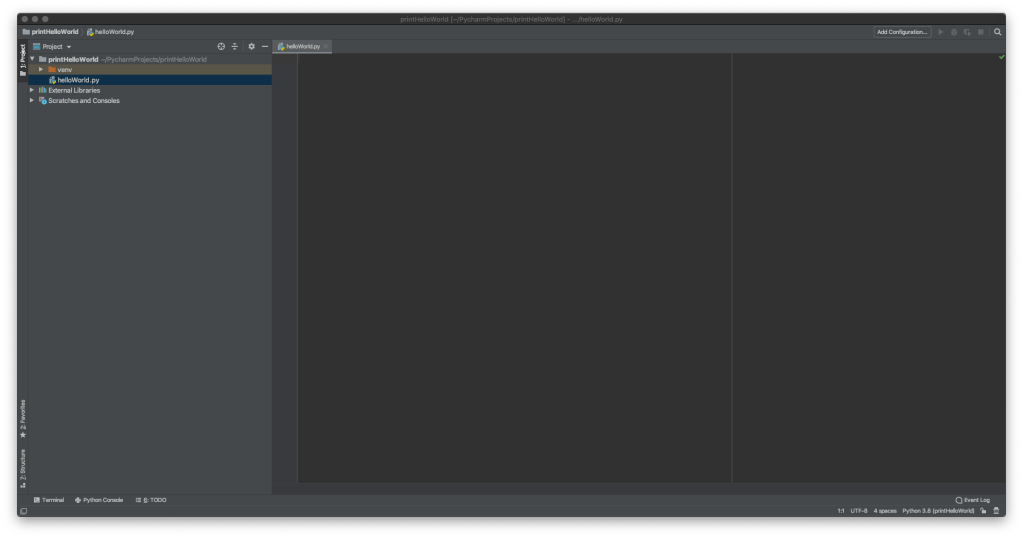Toggle the 2: Favorites side tool window
This screenshot has height=538, width=1023.
pos(23,417)
